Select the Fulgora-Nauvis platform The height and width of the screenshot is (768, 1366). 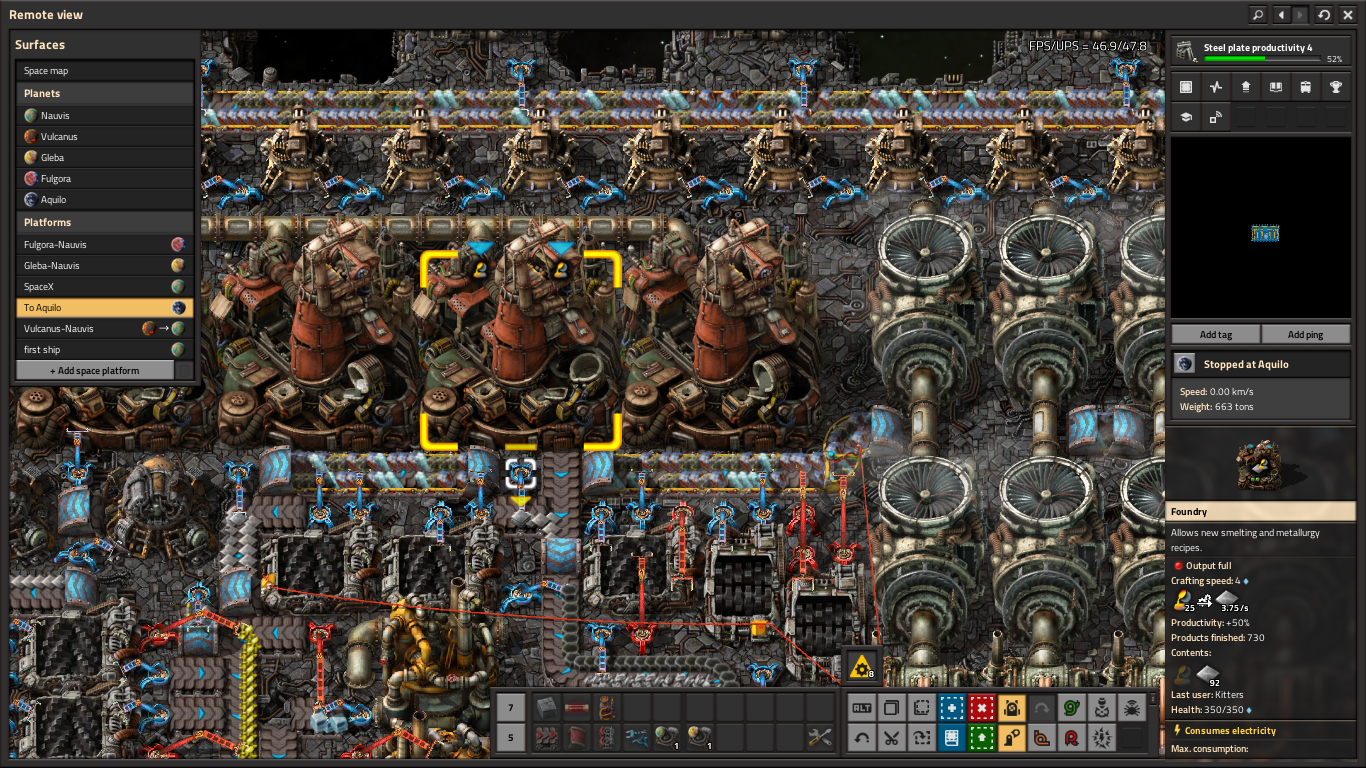(x=105, y=244)
